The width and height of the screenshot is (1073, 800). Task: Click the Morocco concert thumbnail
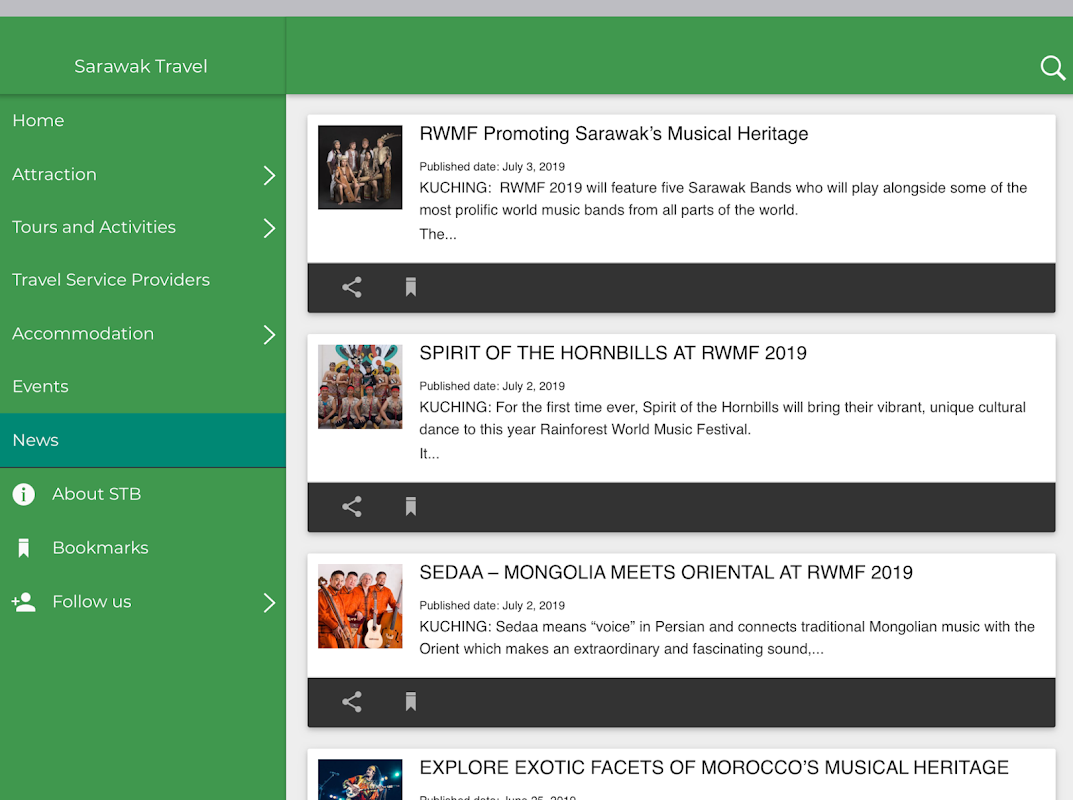pyautogui.click(x=360, y=779)
